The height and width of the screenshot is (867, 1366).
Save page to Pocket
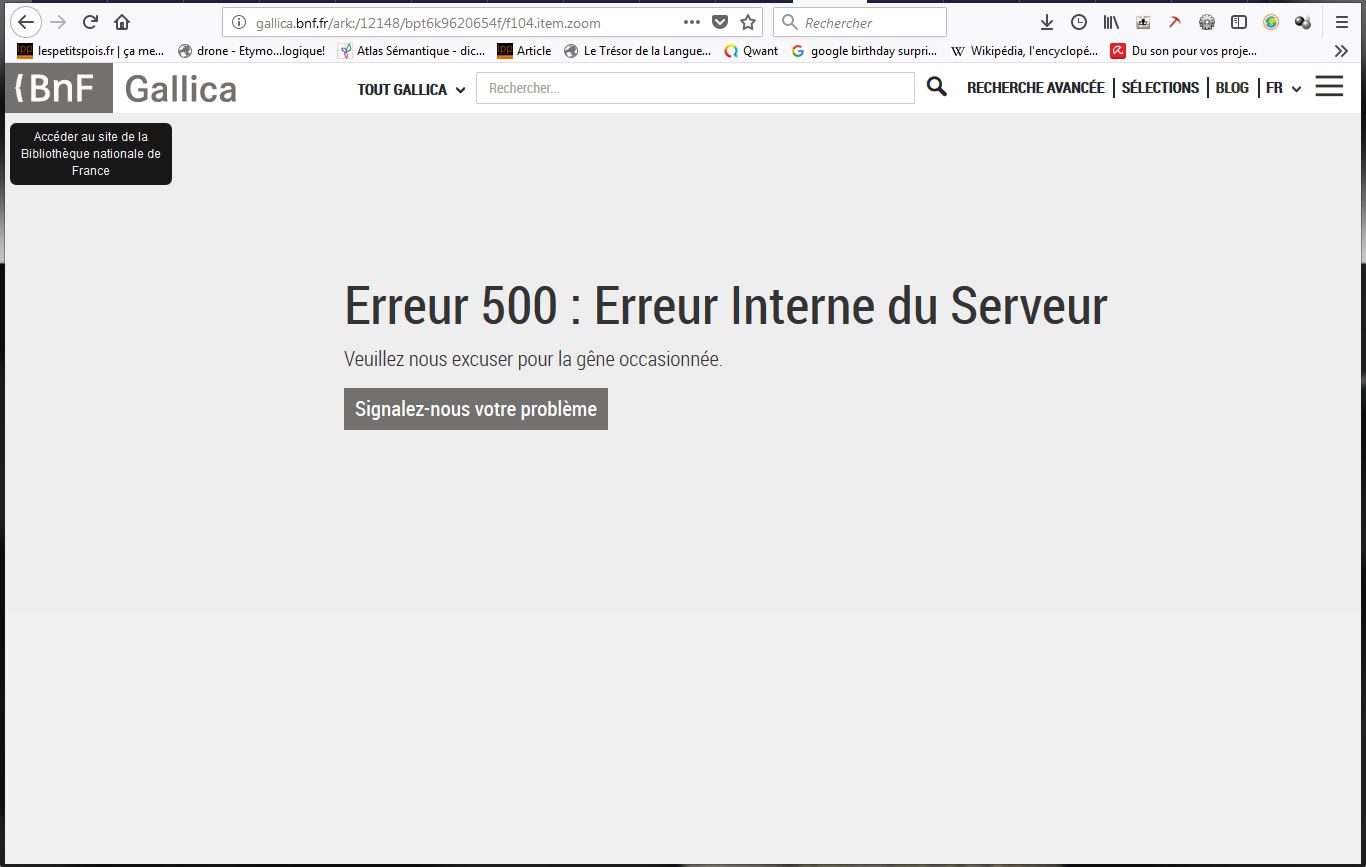[720, 22]
